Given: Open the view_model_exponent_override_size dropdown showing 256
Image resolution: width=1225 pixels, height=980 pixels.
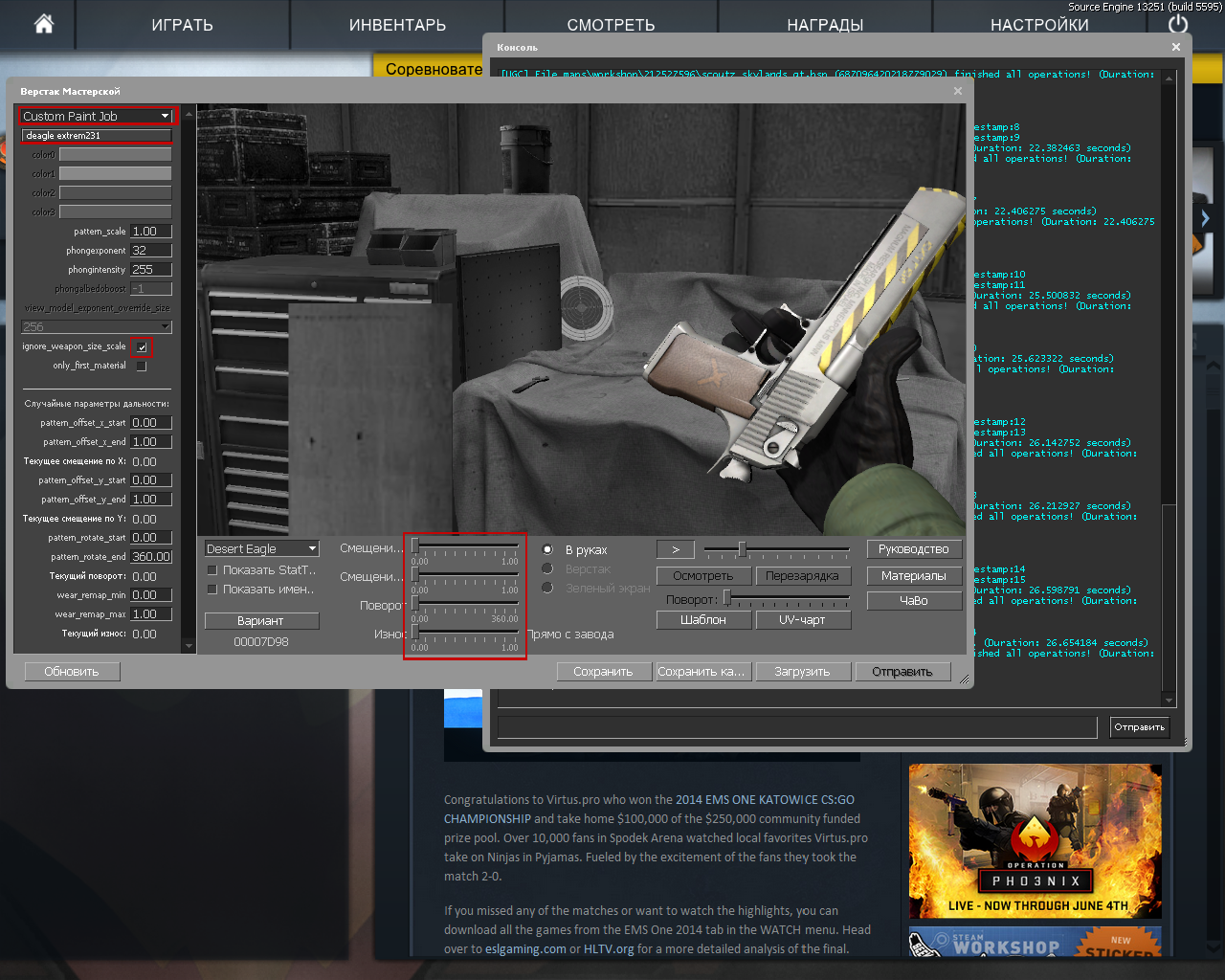Looking at the screenshot, I should 96,326.
